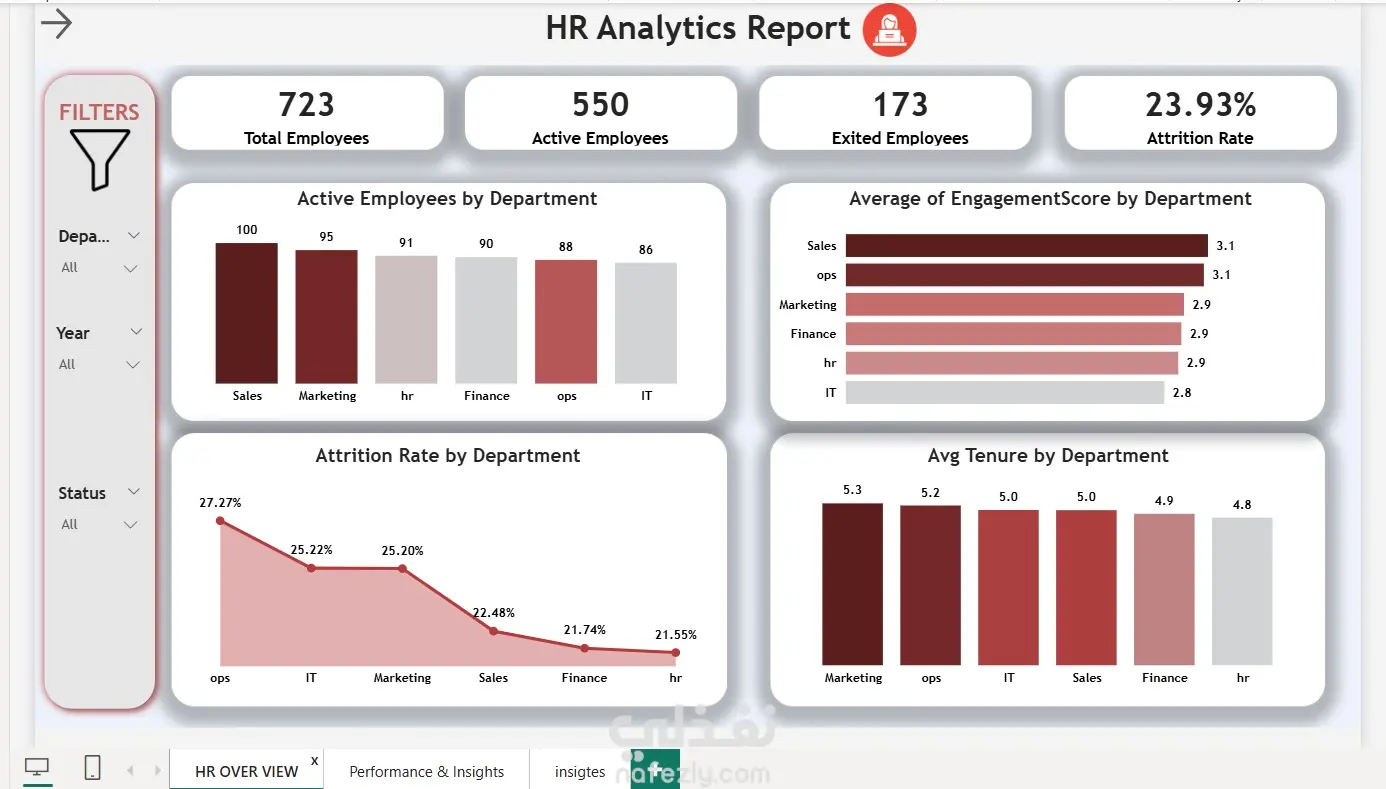Click hr 21.55% point in attrition chart
This screenshot has width=1386, height=789.
pos(675,652)
